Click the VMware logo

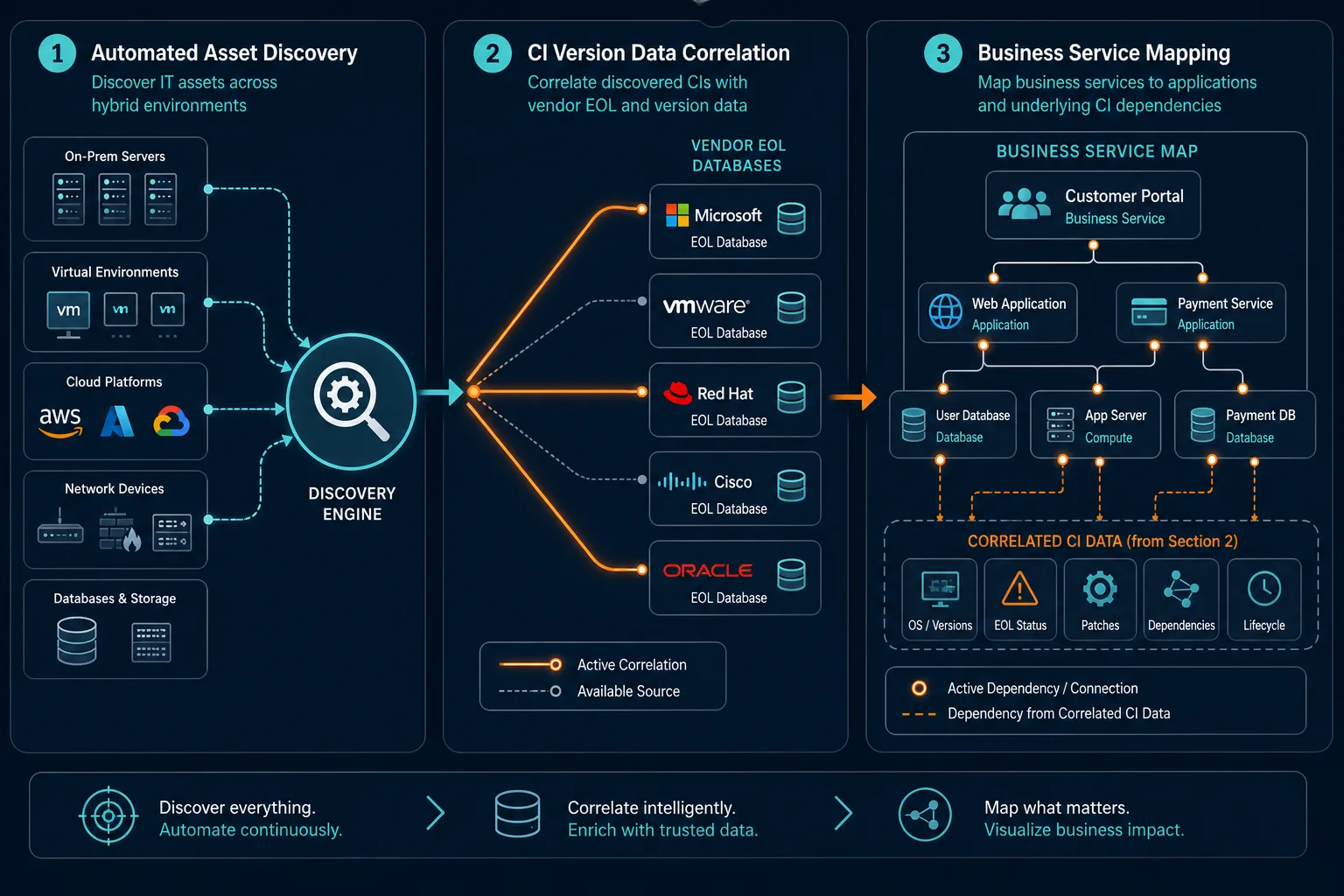click(706, 305)
